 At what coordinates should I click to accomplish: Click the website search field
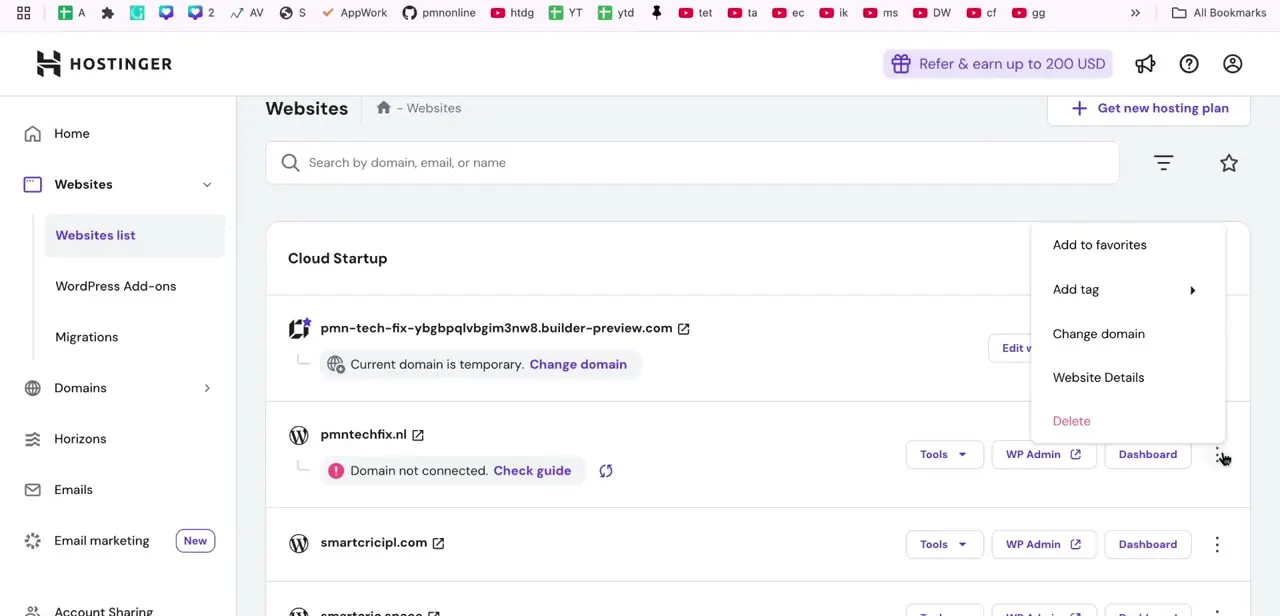692,163
